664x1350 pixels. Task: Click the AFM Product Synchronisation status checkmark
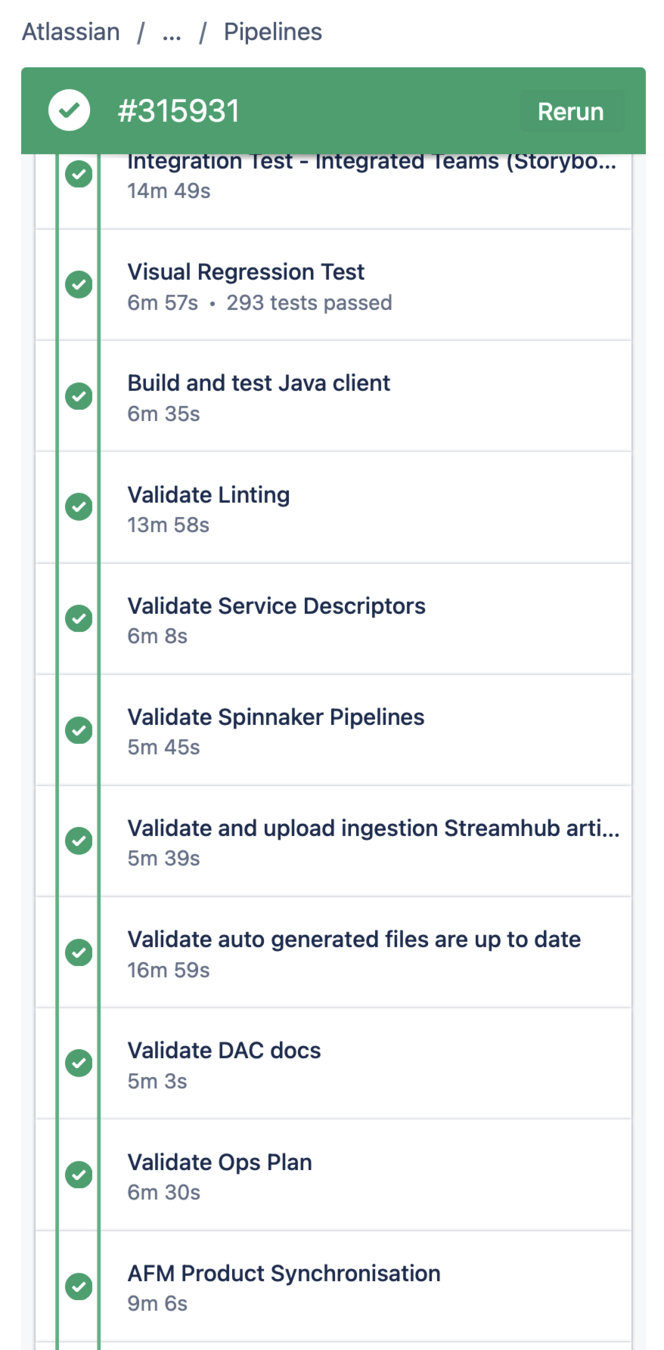point(79,1286)
